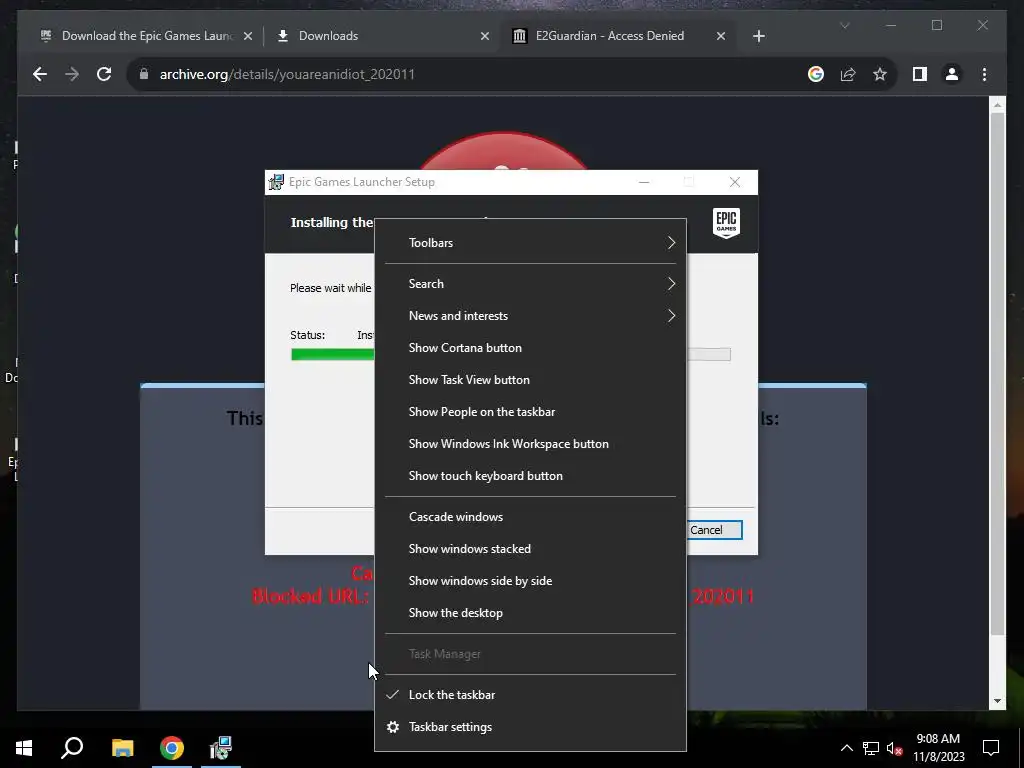Open network status tray icon
The height and width of the screenshot is (768, 1024).
pos(871,748)
